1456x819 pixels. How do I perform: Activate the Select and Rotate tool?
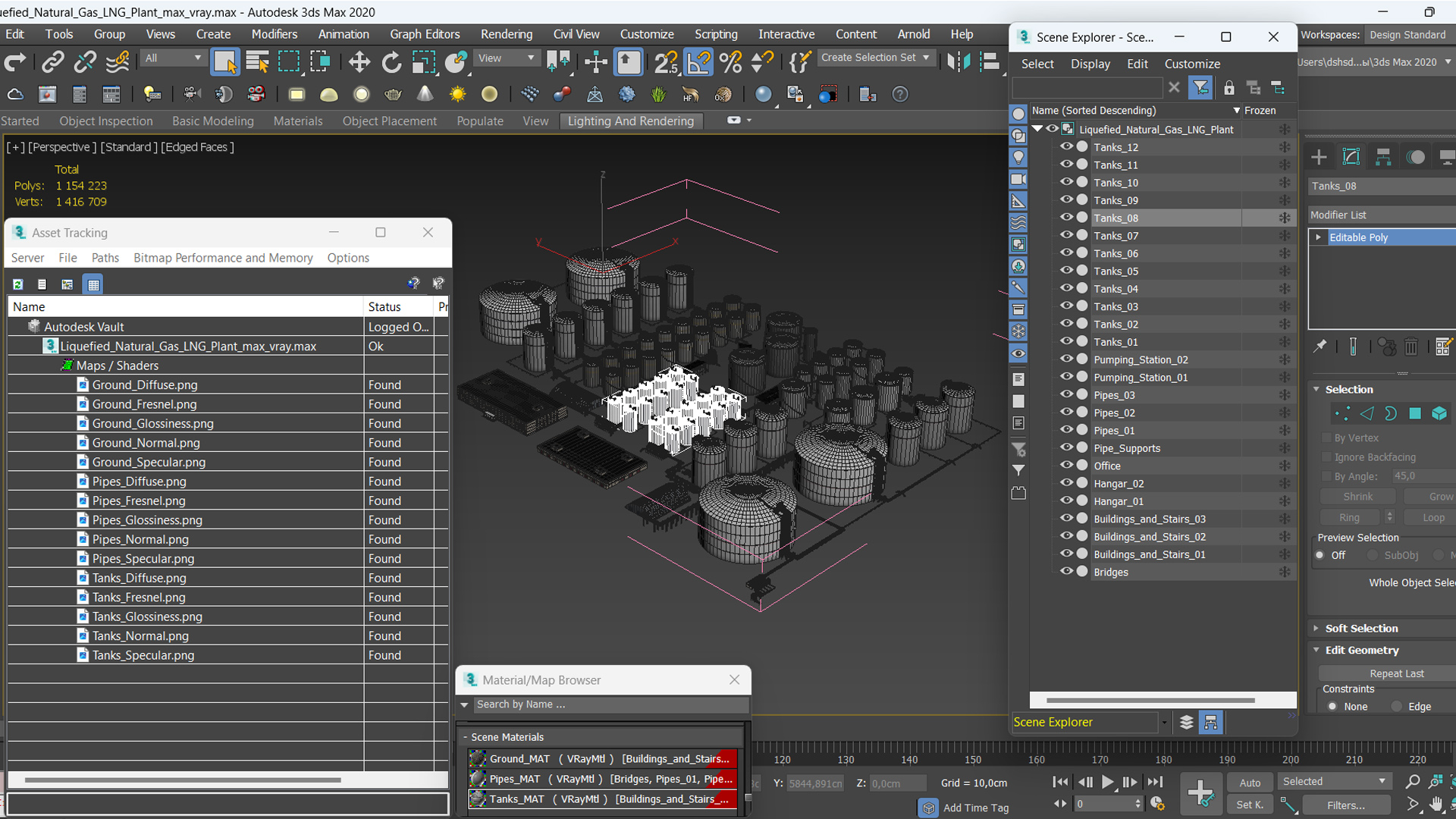click(x=391, y=62)
